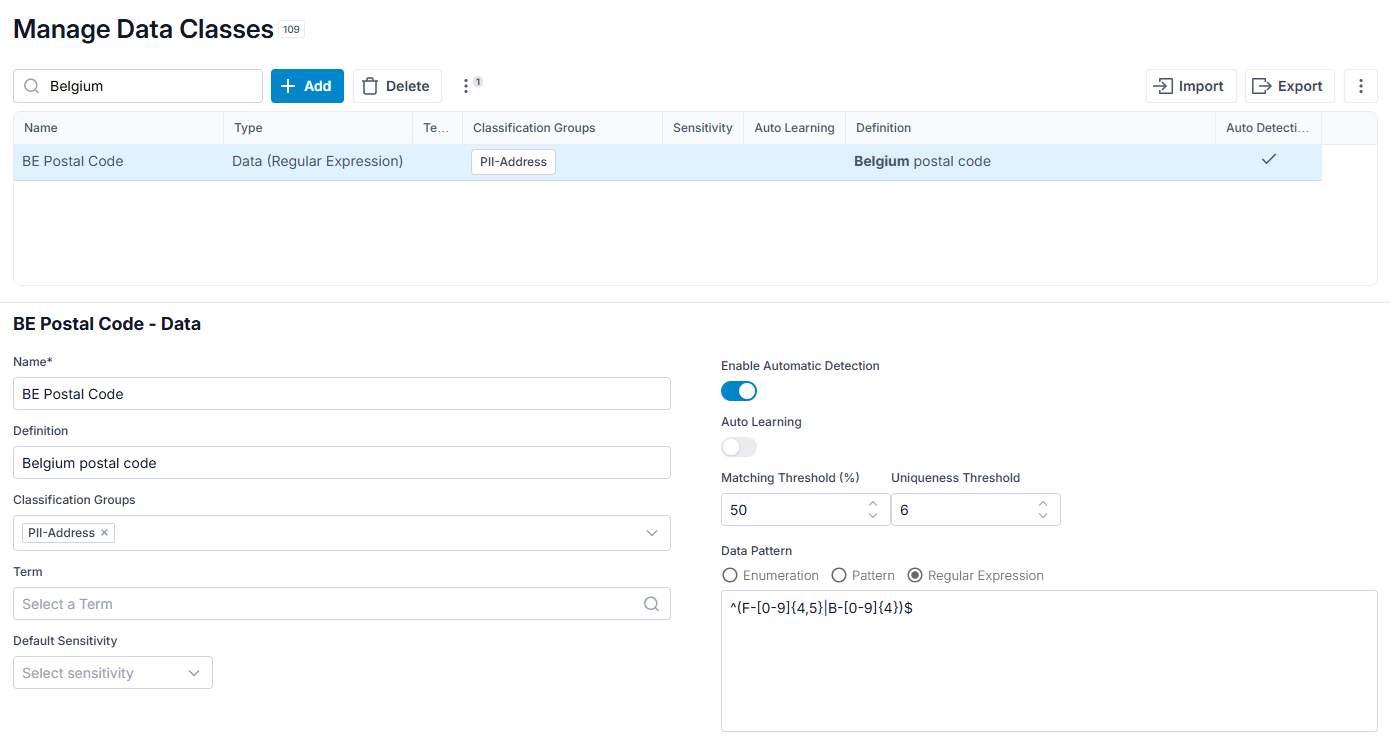
Task: Click the truncated Te... column header
Action: [x=437, y=128]
